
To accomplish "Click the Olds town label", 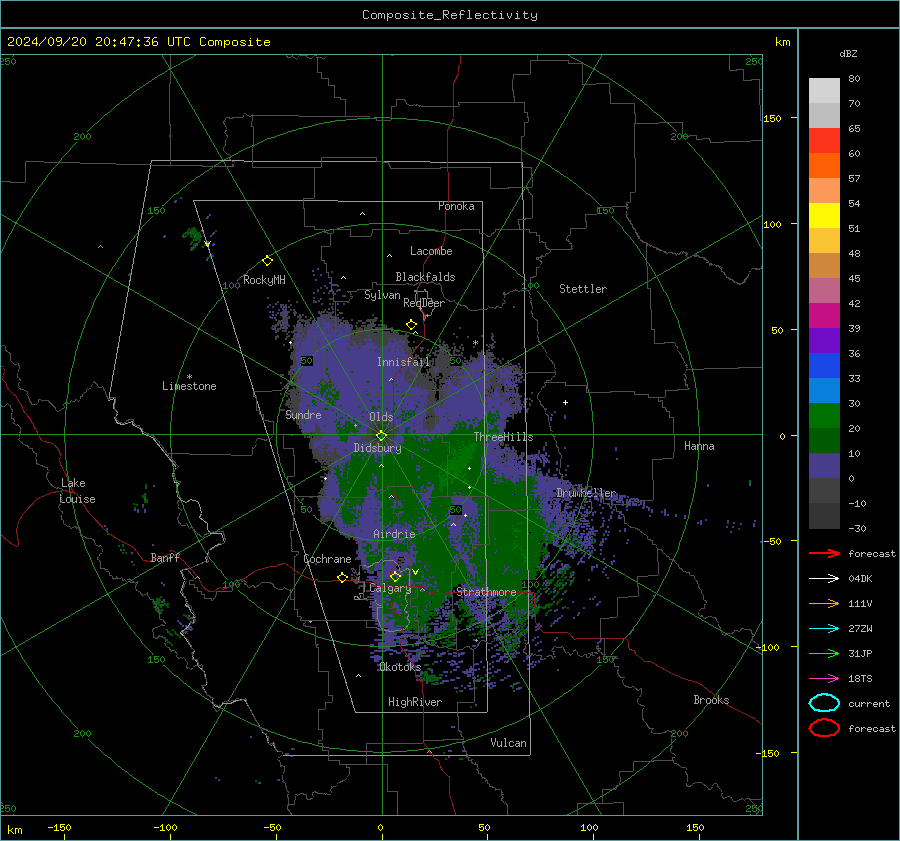I will pos(381,417).
